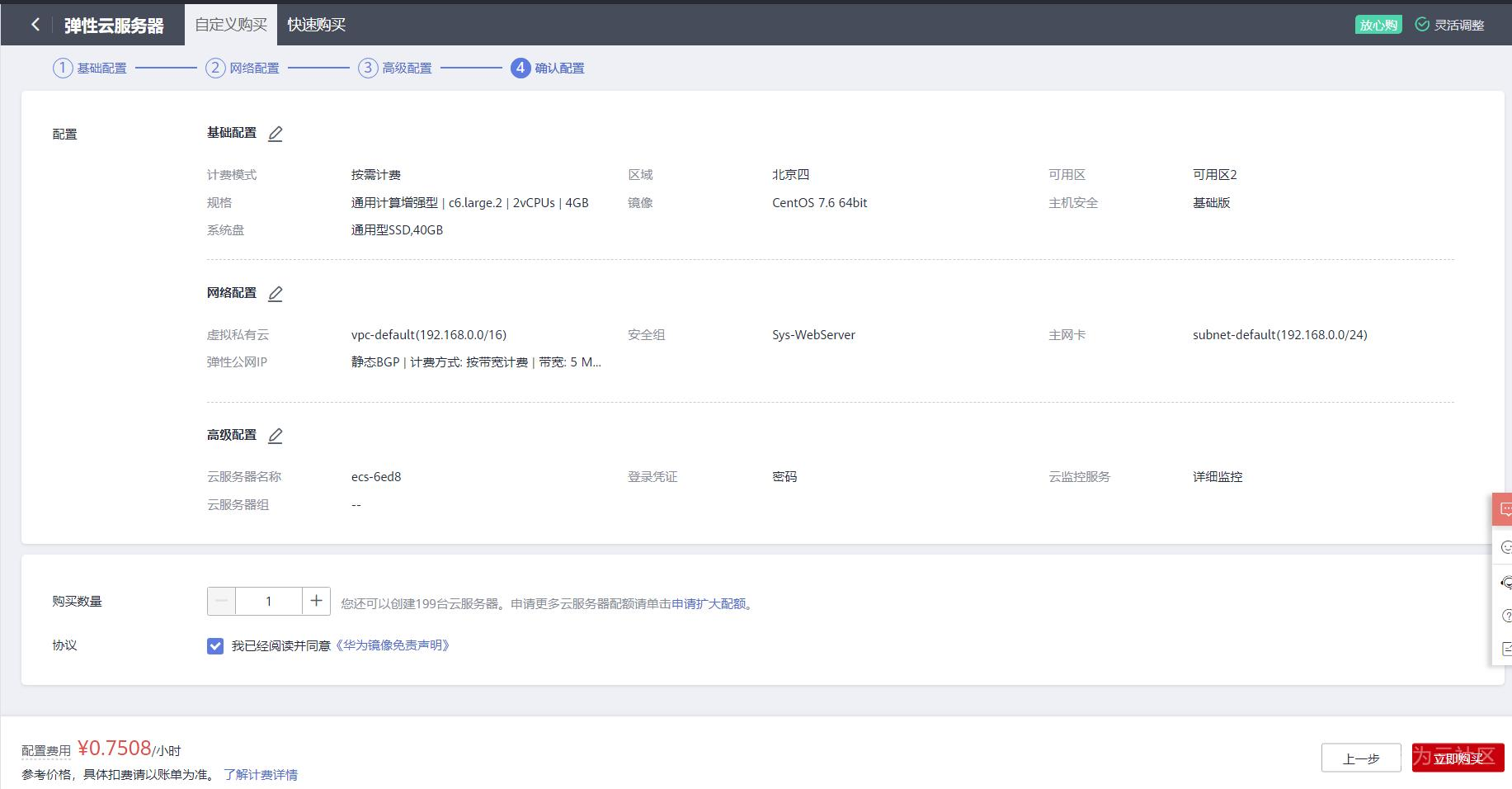Switch to the 自定义购买 tab

(231, 25)
